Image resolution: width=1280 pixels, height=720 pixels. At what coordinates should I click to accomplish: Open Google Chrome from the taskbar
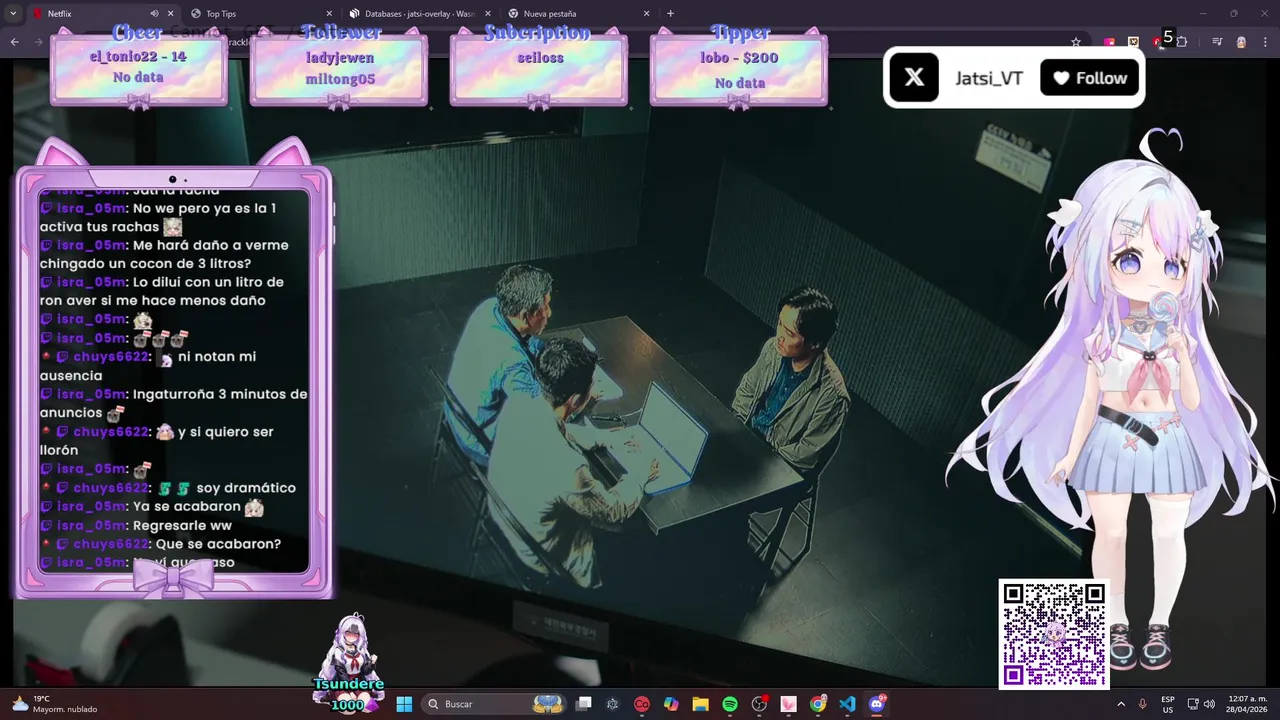(818, 704)
